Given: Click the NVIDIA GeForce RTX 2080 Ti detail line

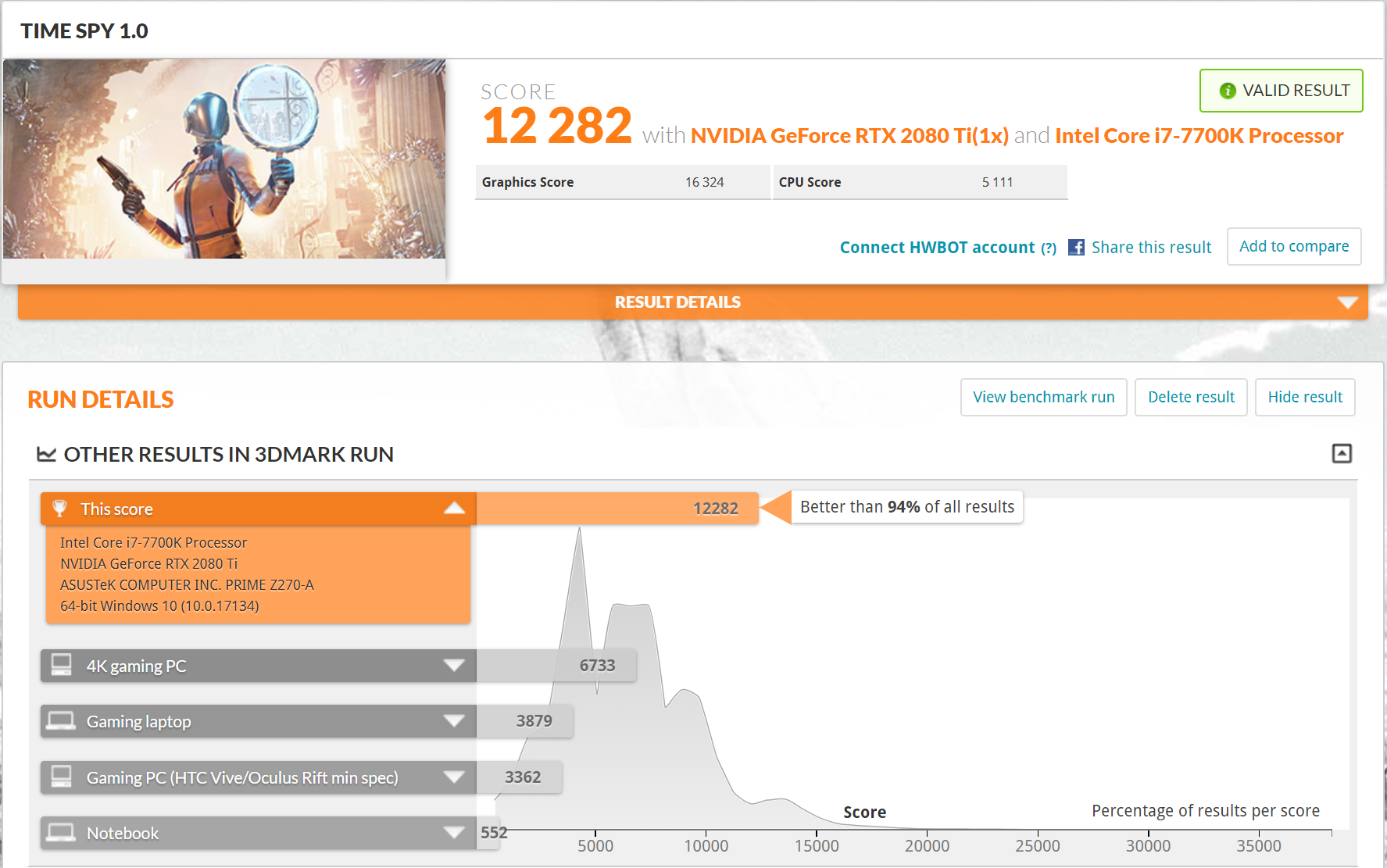Looking at the screenshot, I should click(x=148, y=564).
